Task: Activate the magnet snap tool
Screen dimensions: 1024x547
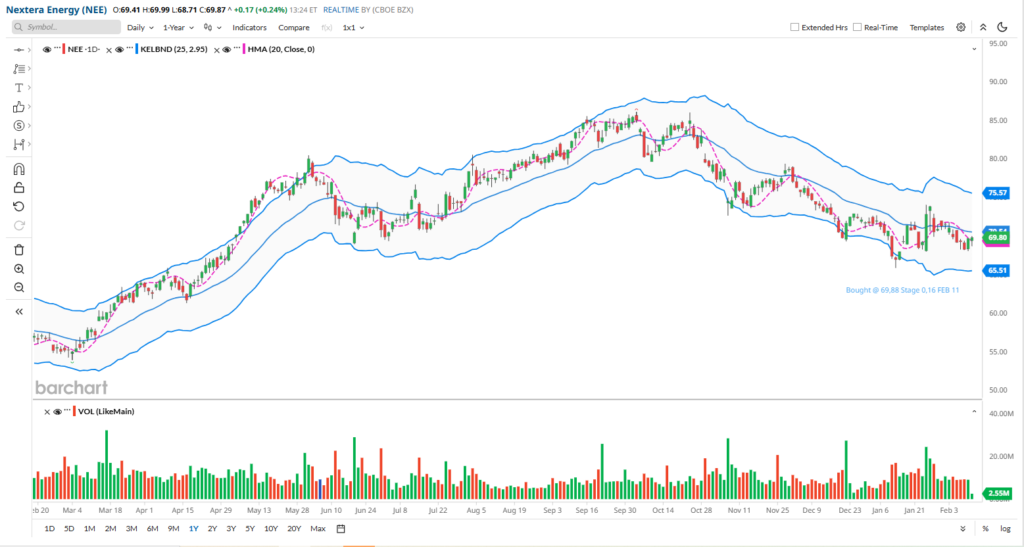Action: coord(18,169)
